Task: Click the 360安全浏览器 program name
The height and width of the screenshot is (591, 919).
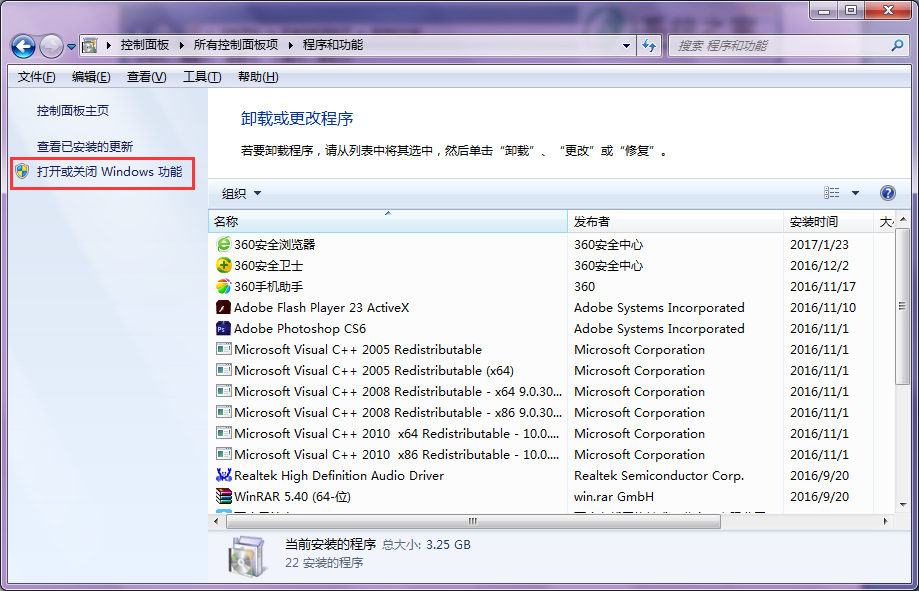Action: tap(274, 244)
